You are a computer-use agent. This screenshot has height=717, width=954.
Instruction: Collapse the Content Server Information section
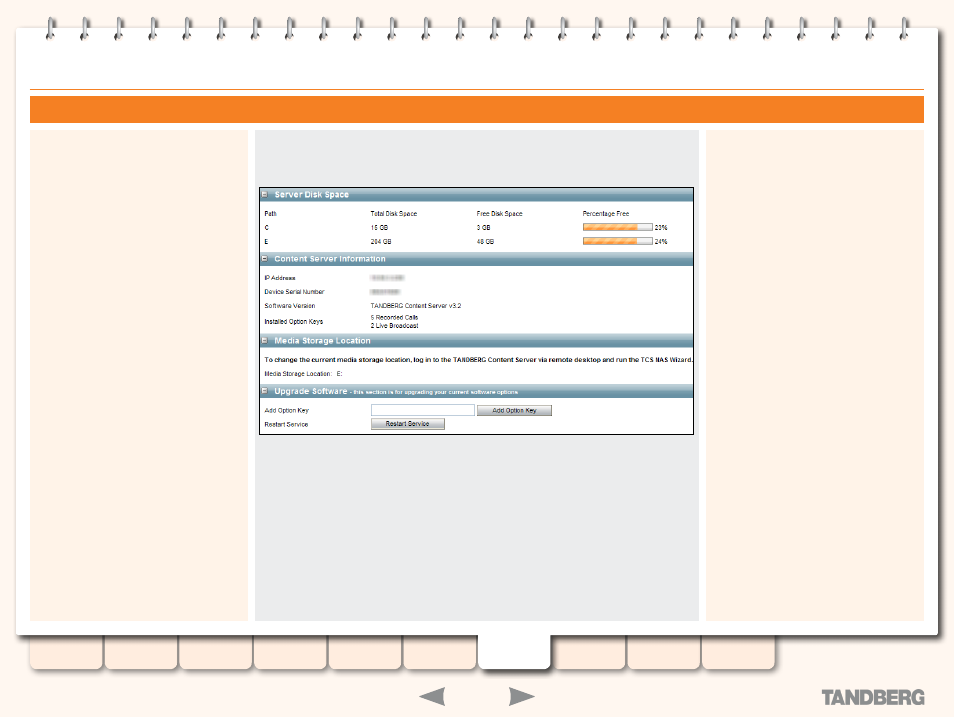265,259
